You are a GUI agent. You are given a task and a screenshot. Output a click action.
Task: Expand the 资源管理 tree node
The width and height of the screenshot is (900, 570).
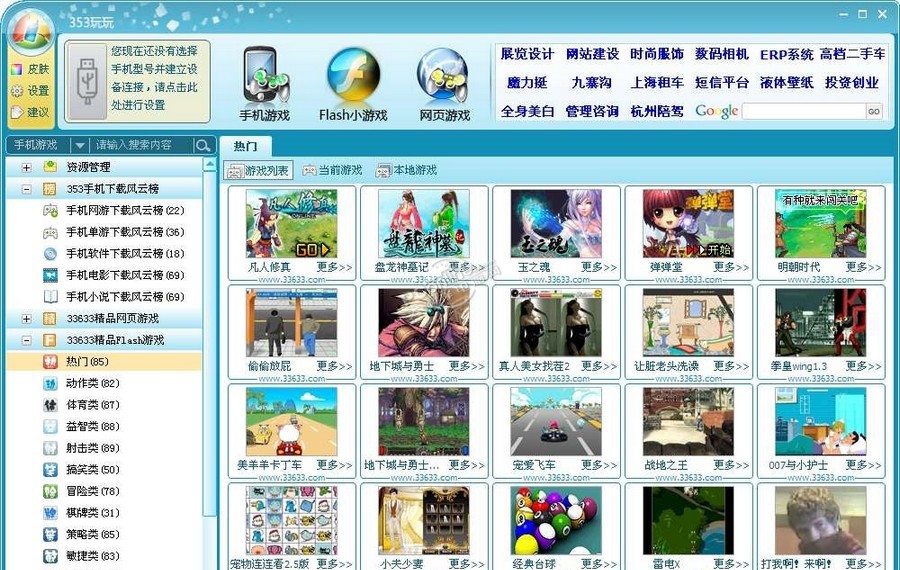click(26, 168)
